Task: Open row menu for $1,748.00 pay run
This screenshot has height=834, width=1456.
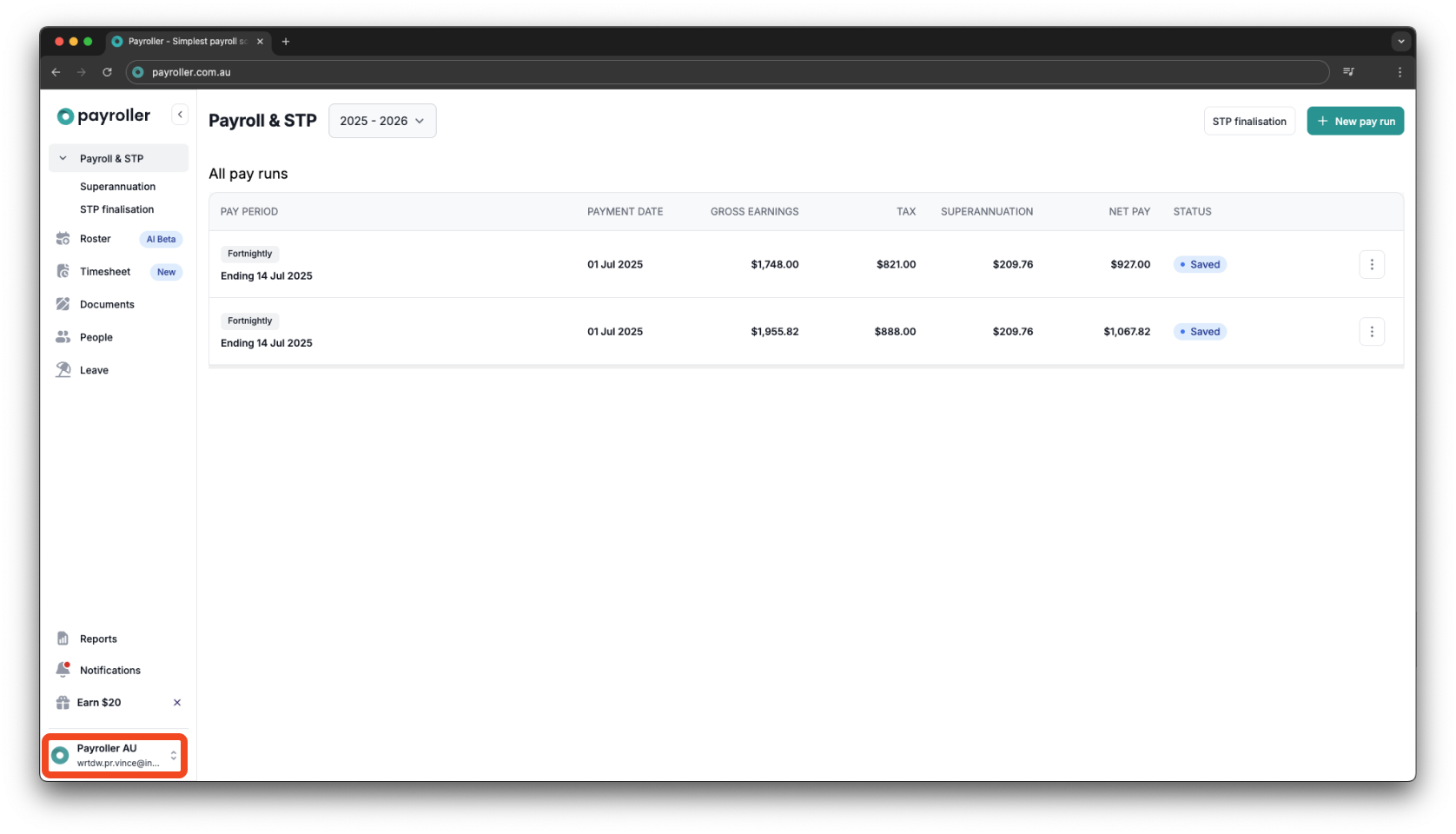Action: [1372, 264]
